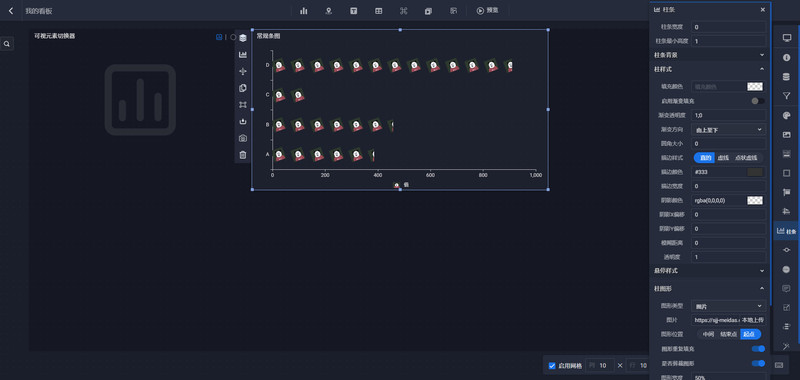
Task: Toggle 启用渐变填充 switch
Action: [758, 101]
